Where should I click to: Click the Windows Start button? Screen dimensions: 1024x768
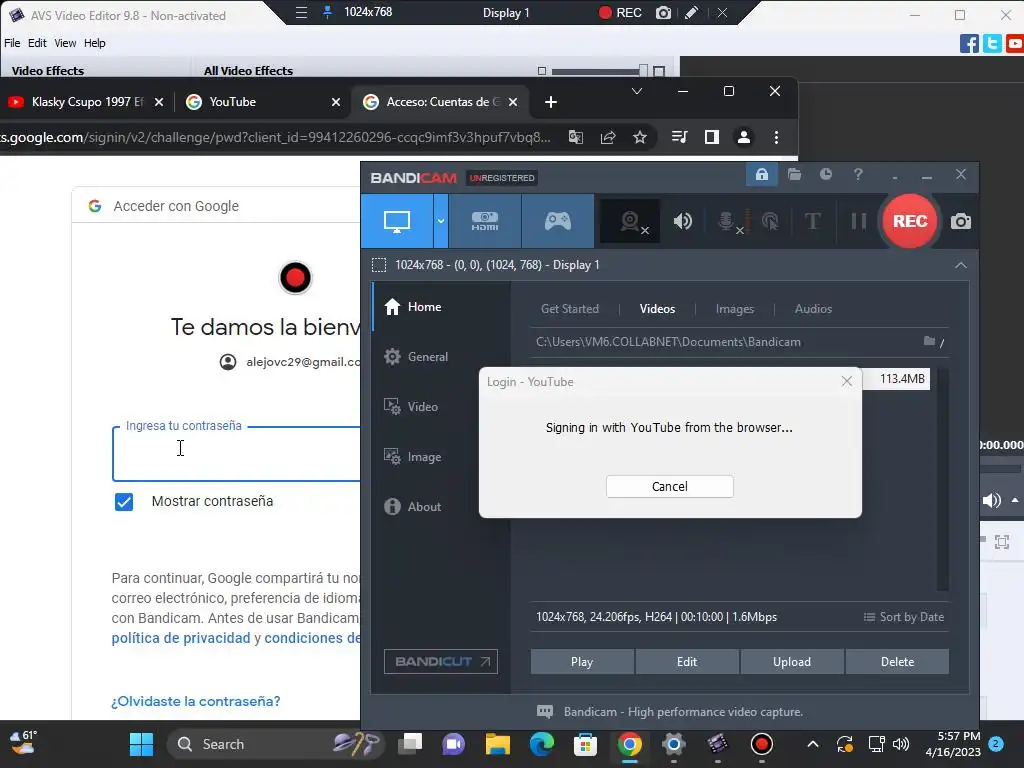point(141,744)
